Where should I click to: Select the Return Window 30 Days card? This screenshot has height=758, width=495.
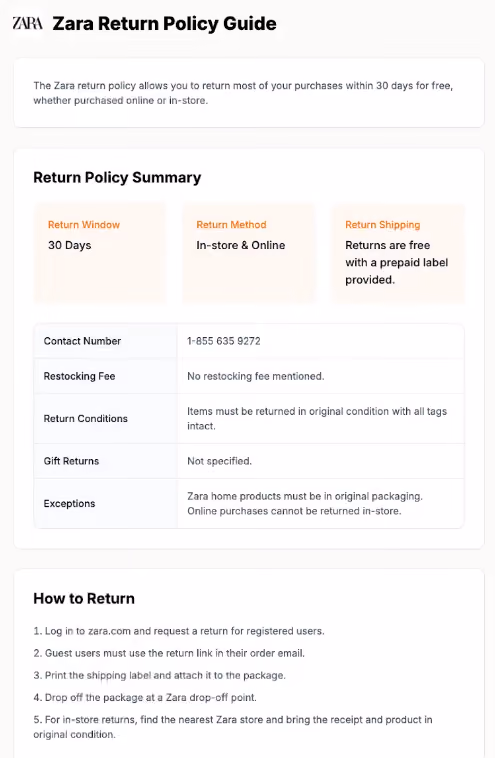click(x=100, y=253)
